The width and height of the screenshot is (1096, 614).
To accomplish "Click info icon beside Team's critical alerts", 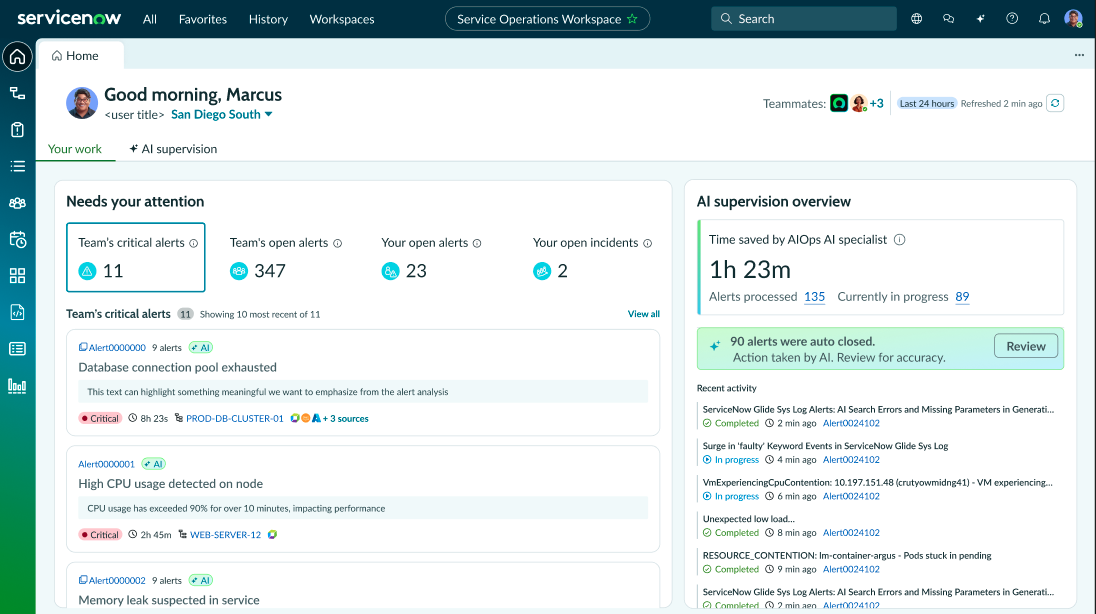I will (x=194, y=243).
